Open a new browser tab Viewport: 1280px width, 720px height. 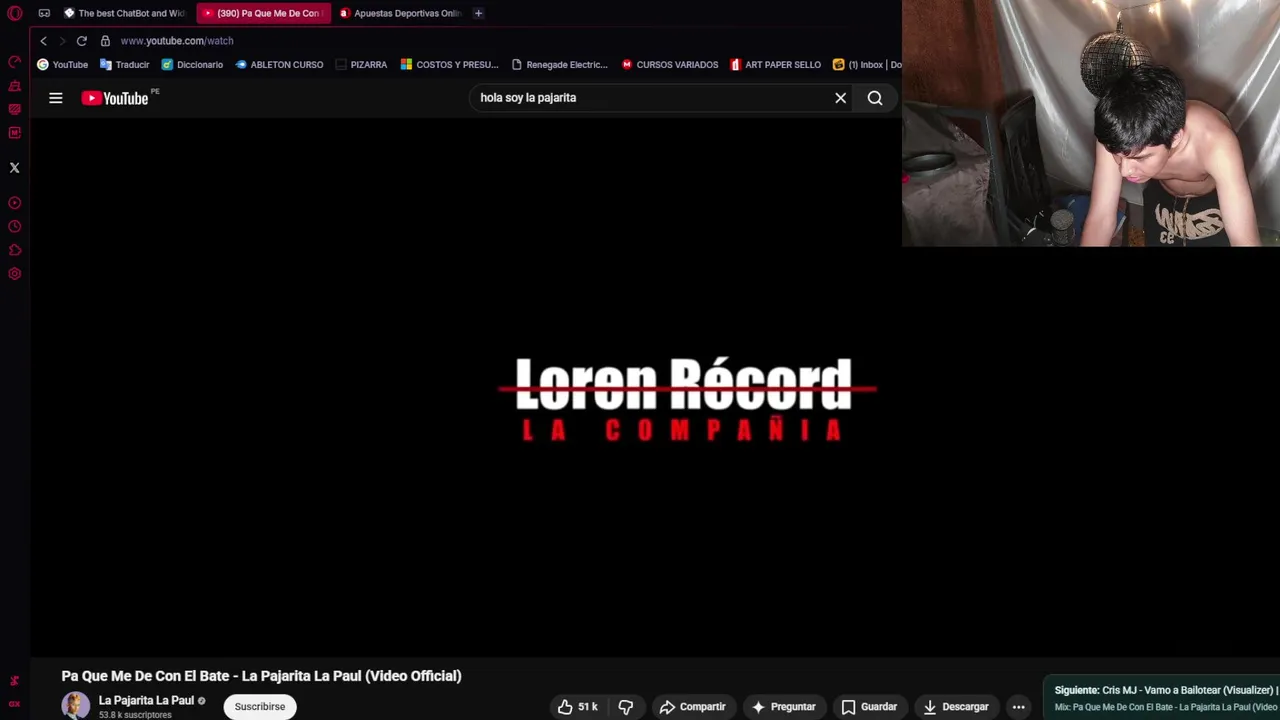tap(478, 13)
